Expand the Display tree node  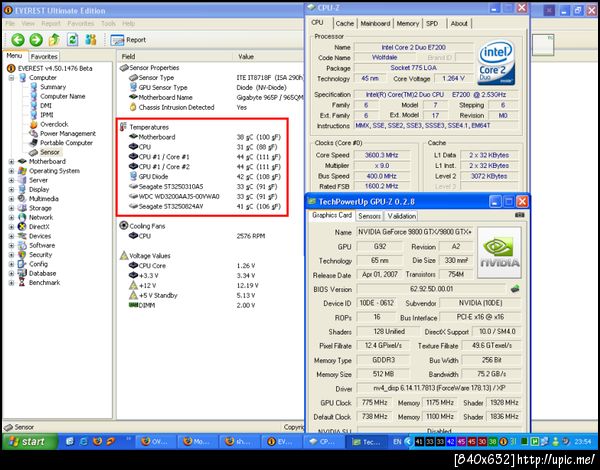pyautogui.click(x=11, y=189)
